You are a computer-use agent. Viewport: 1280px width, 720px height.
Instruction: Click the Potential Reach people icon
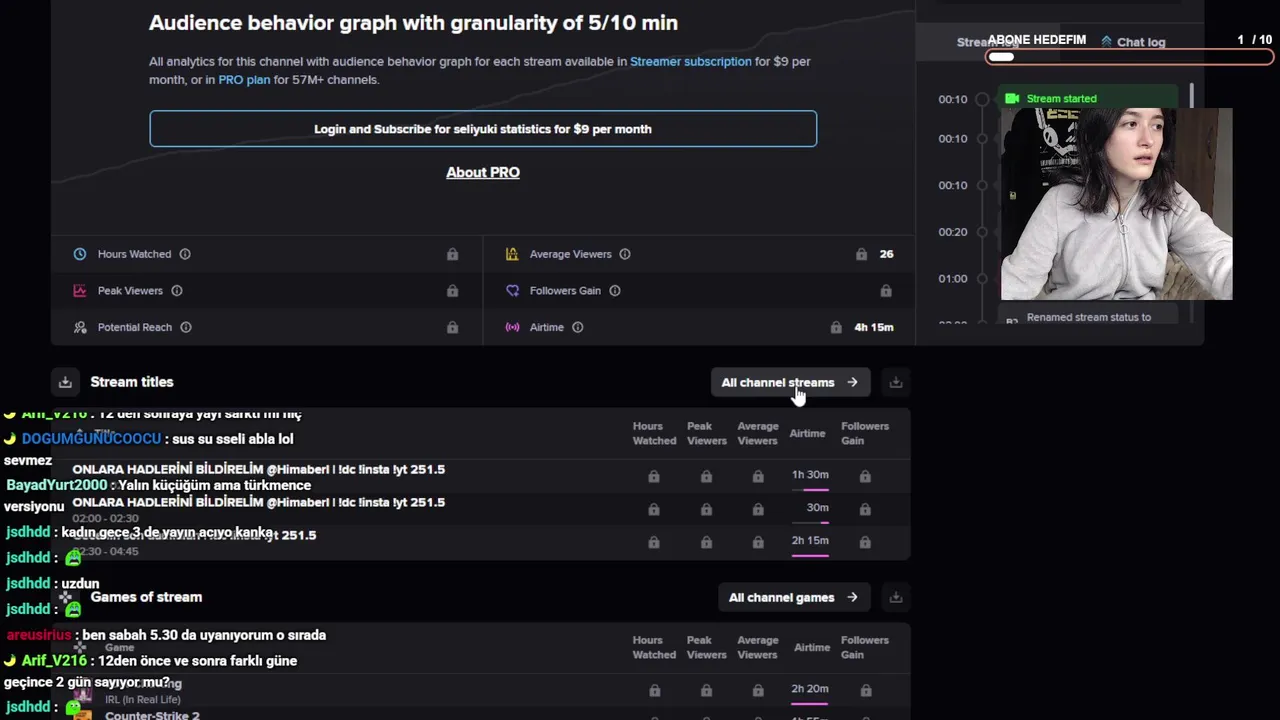(x=80, y=327)
